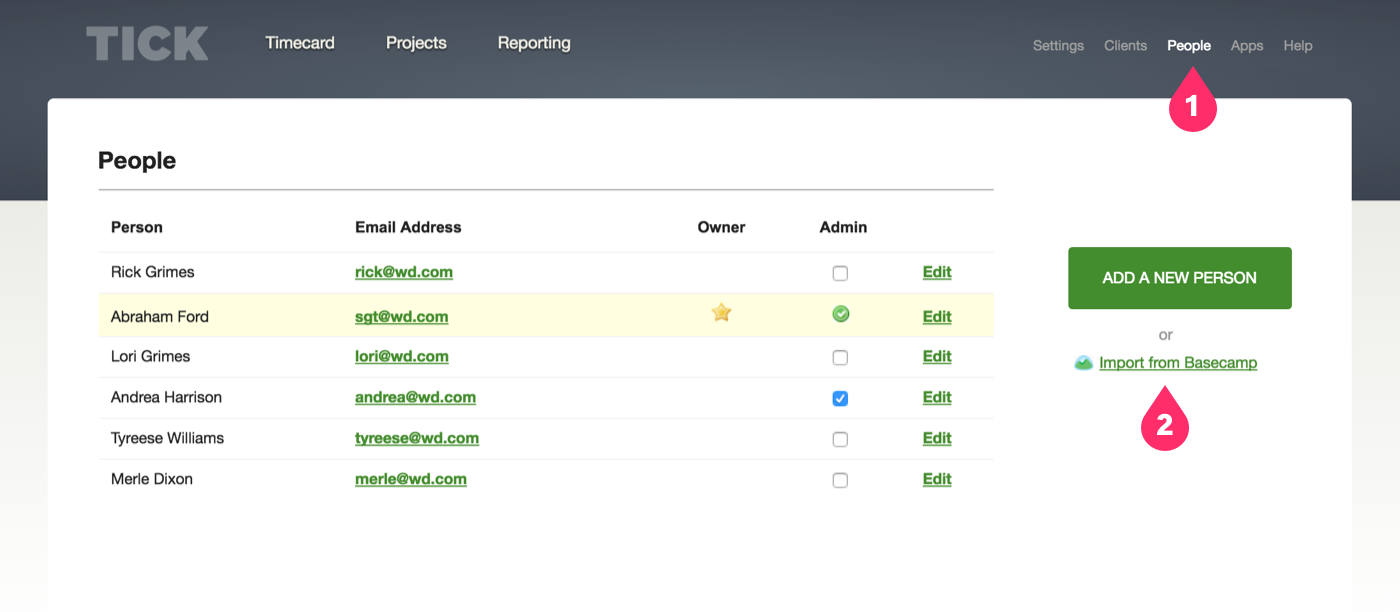This screenshot has width=1400, height=612.
Task: Check the admin box for Tyreese Williams
Action: [840, 438]
